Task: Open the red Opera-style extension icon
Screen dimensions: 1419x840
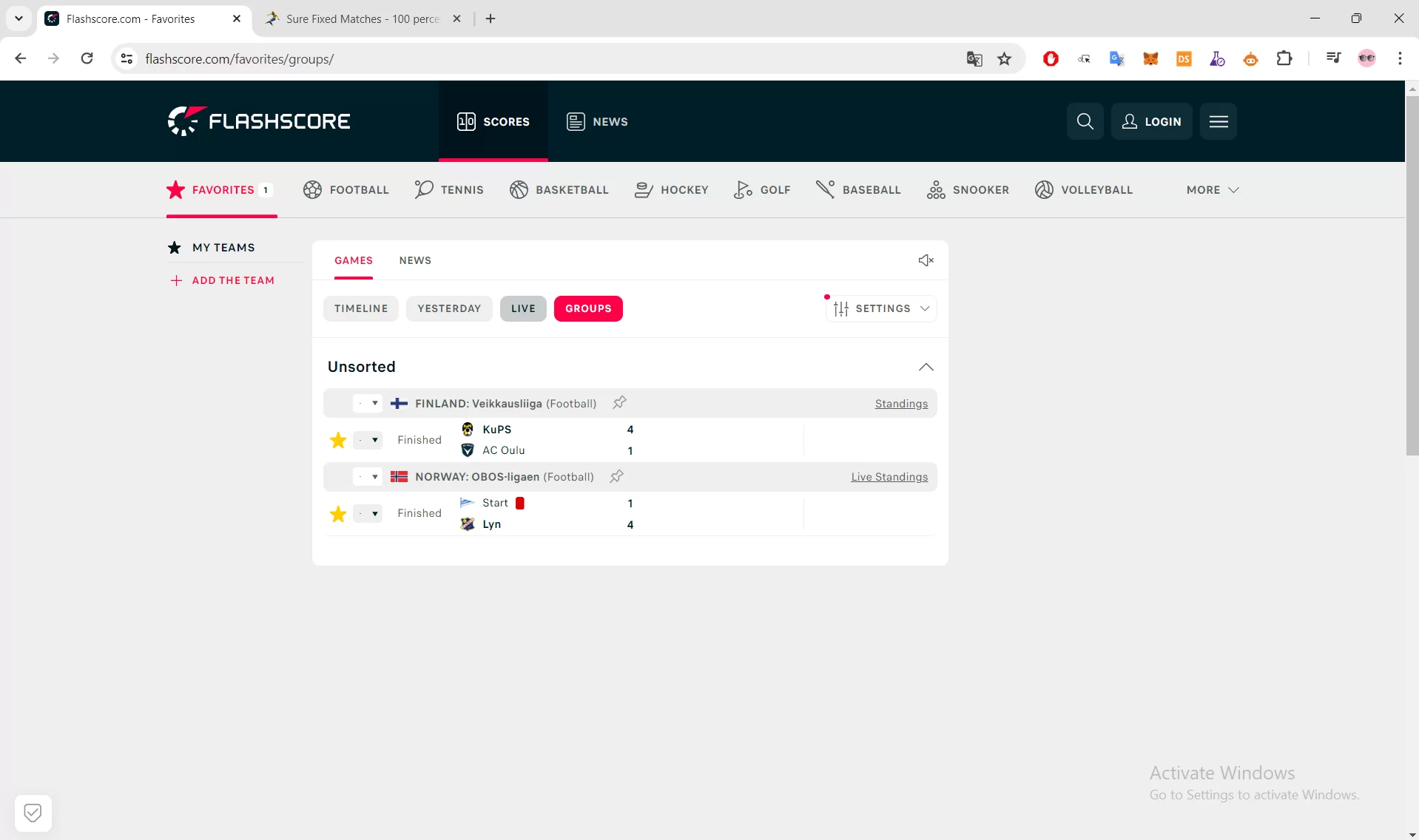Action: click(1051, 58)
